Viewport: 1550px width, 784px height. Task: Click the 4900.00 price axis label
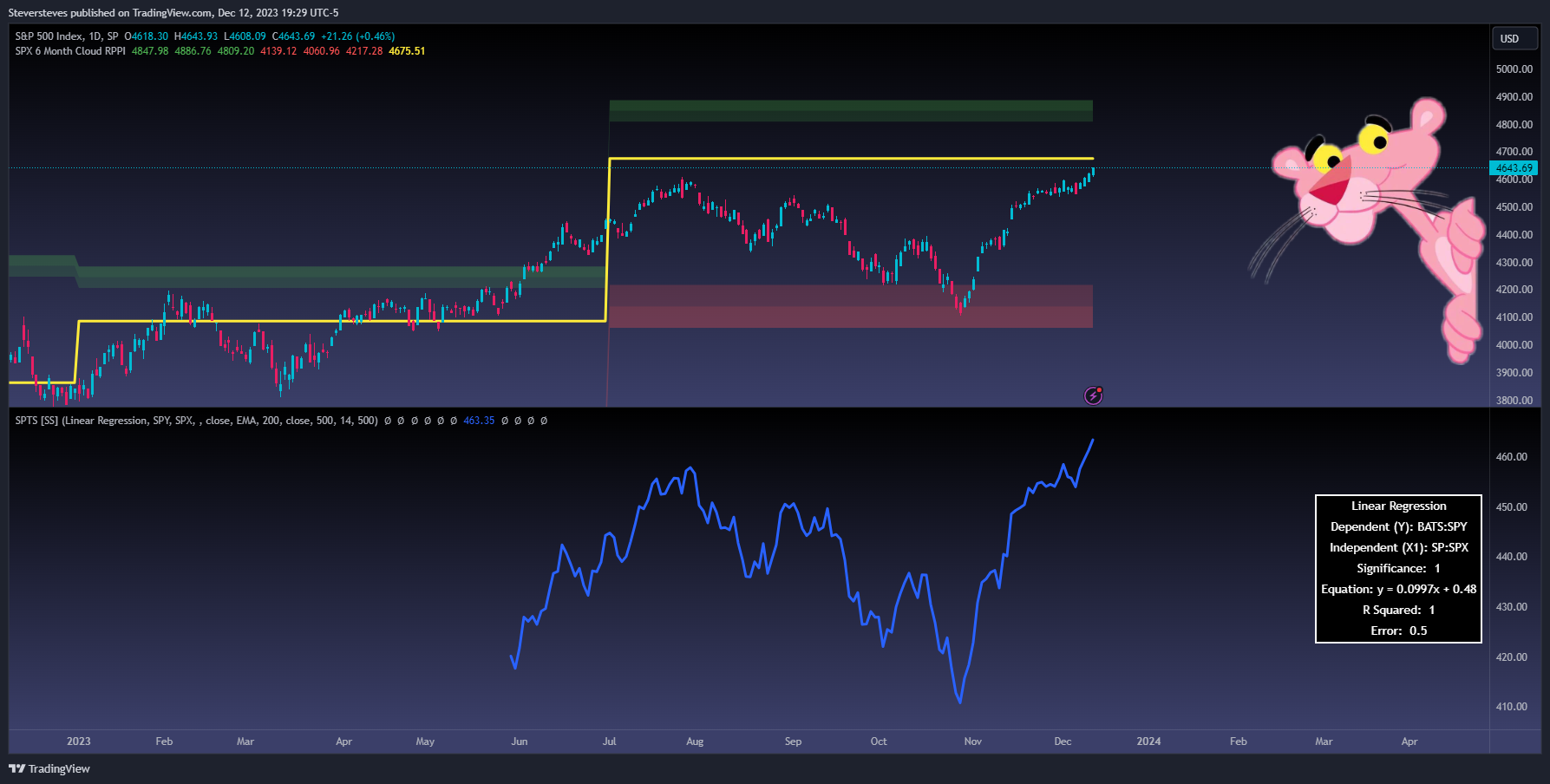pyautogui.click(x=1514, y=97)
